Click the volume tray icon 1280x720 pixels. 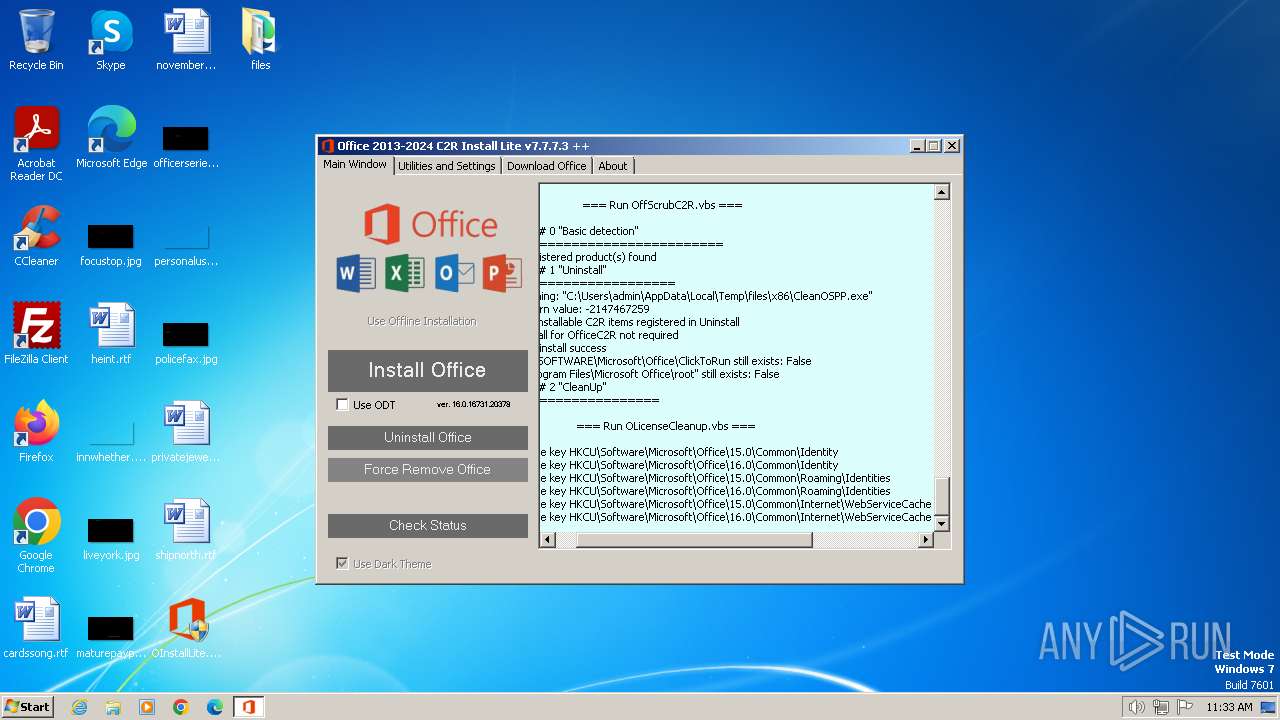(1136, 707)
